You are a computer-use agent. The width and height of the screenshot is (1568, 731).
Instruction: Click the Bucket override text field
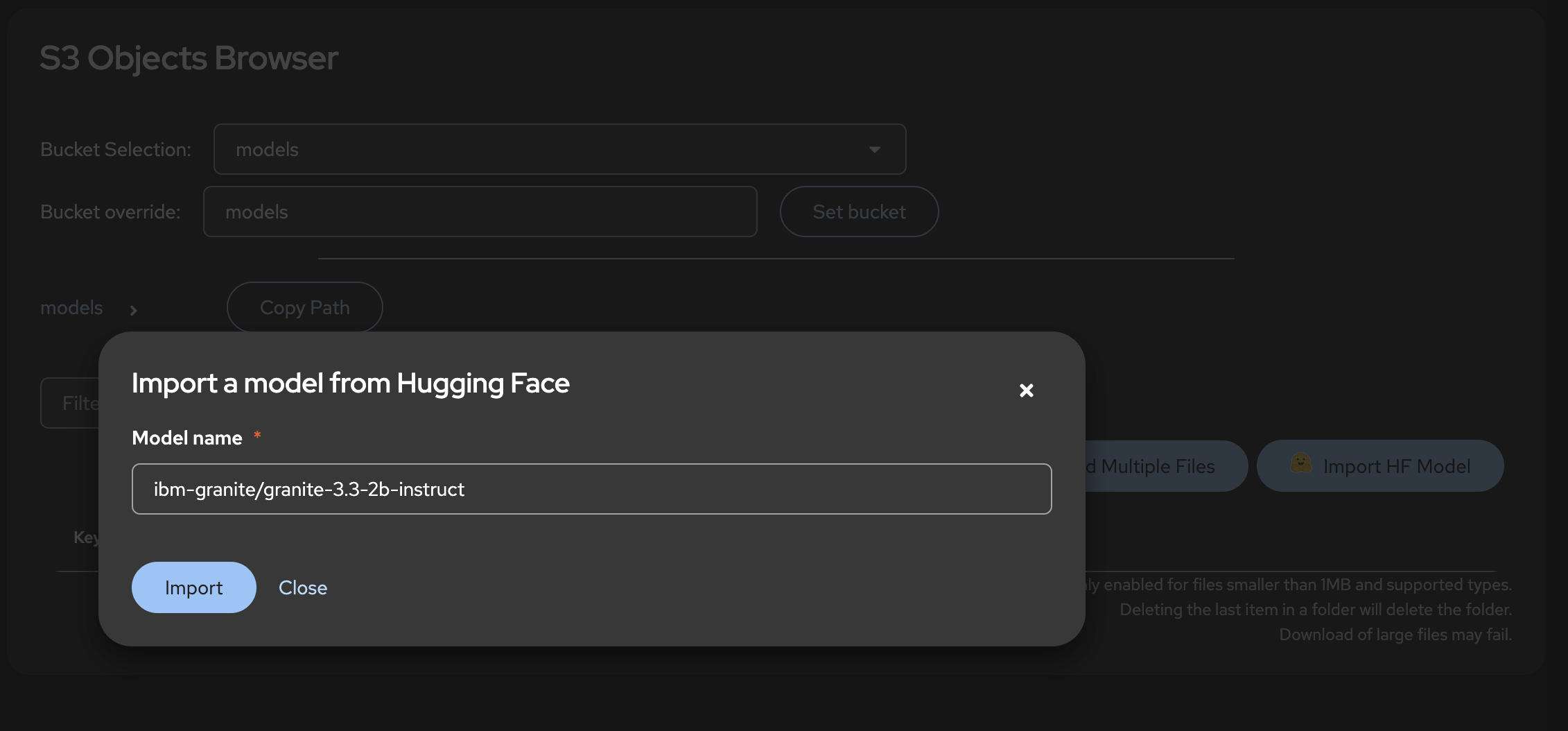point(480,212)
